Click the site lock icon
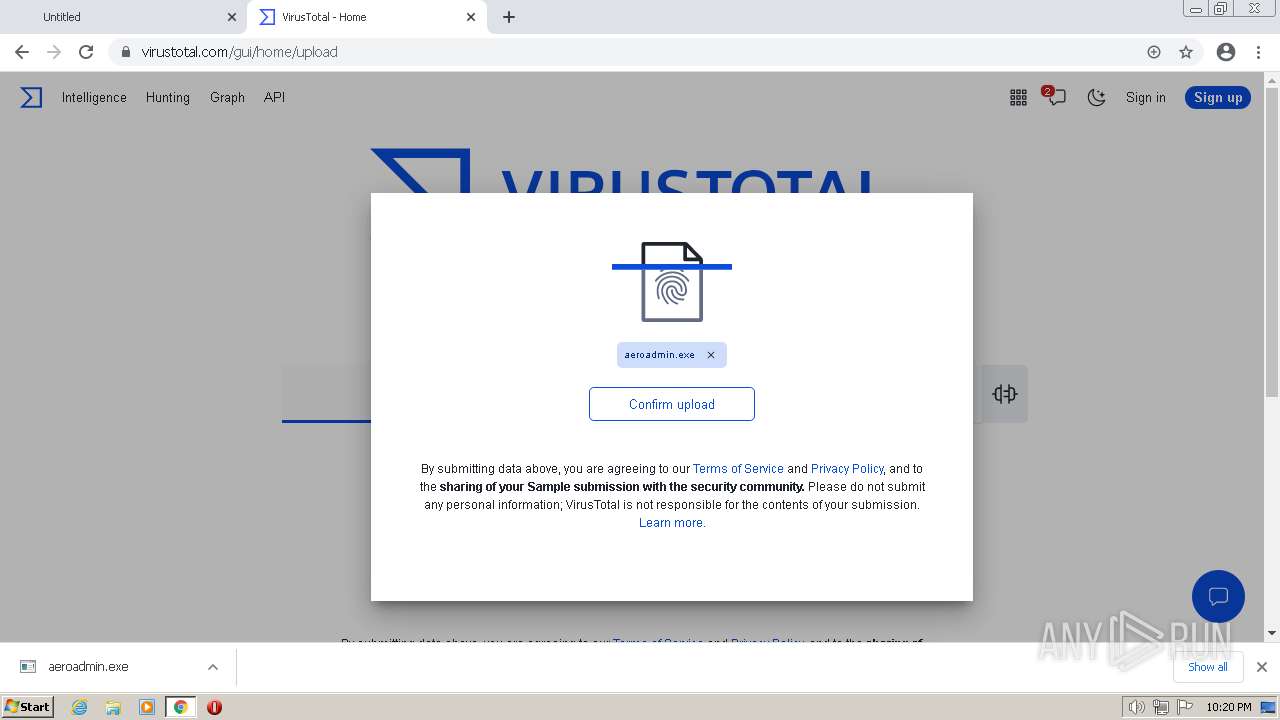The image size is (1280, 720). pos(125,52)
